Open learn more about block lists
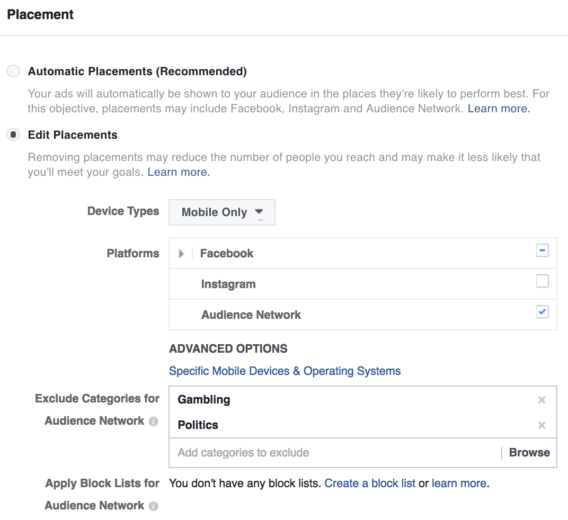This screenshot has height=520, width=568. click(x=459, y=483)
